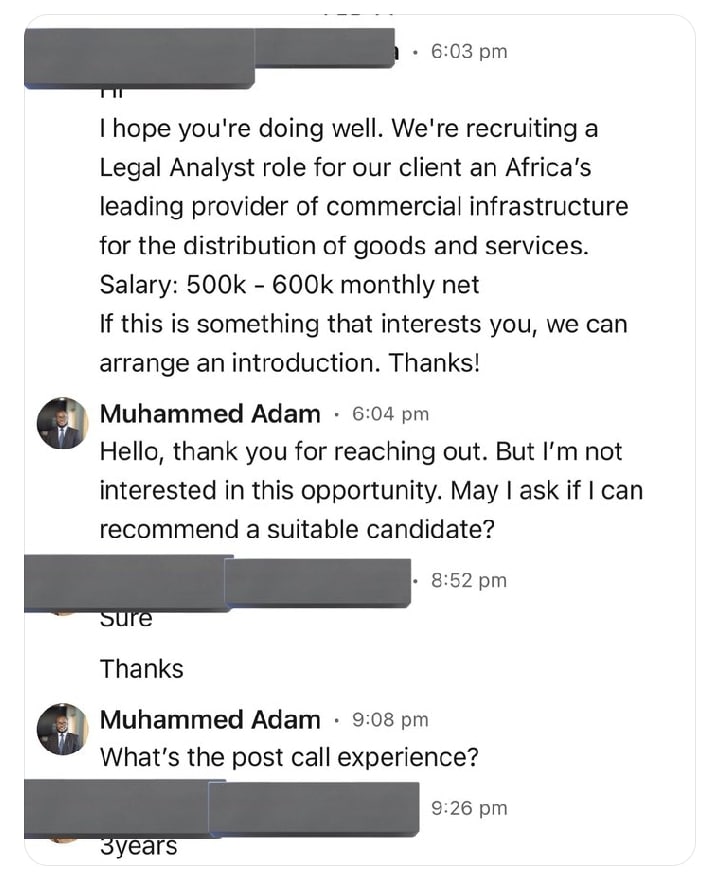Click the "arrange an introduction. Thanks!" line
Image resolution: width=720 pixels, height=888 pixels.
pyautogui.click(x=289, y=363)
